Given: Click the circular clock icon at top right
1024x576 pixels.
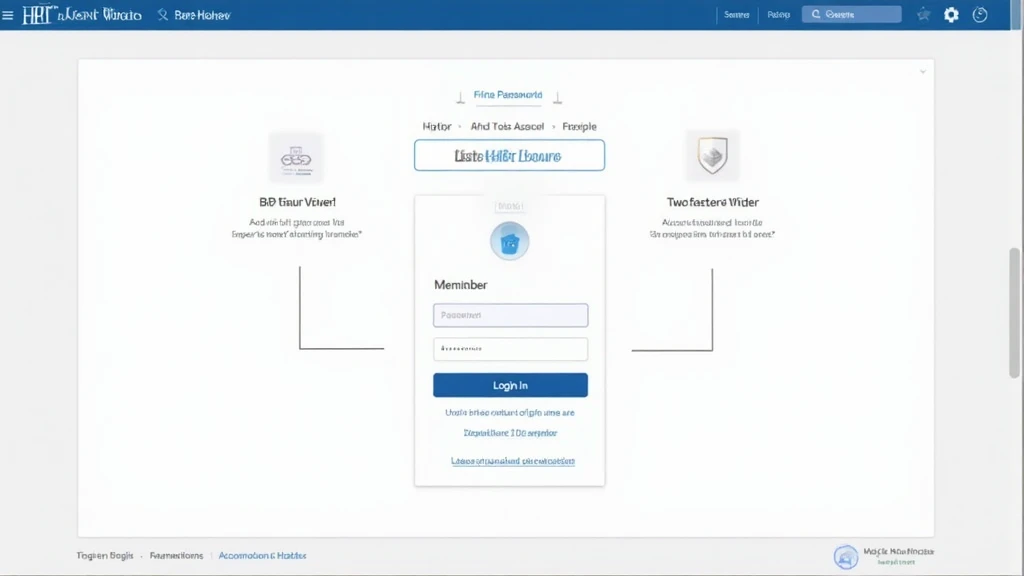Looking at the screenshot, I should pos(980,15).
